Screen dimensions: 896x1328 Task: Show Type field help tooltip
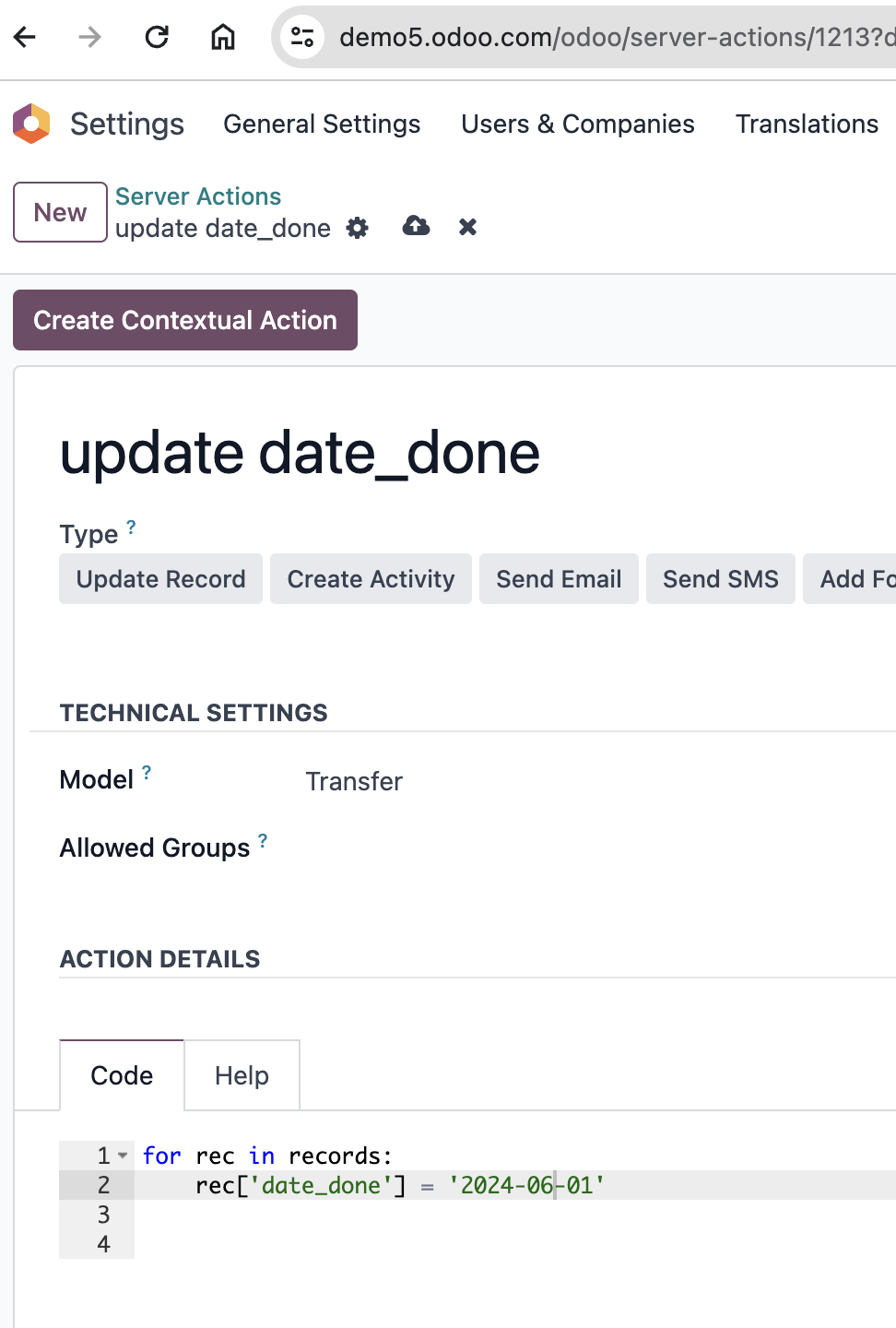131,528
